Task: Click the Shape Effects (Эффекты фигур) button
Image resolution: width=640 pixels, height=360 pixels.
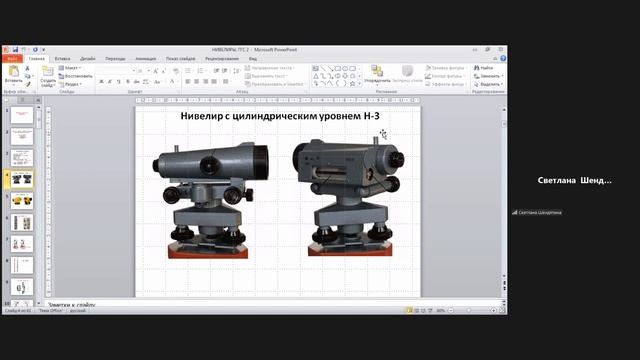Action: click(x=445, y=84)
